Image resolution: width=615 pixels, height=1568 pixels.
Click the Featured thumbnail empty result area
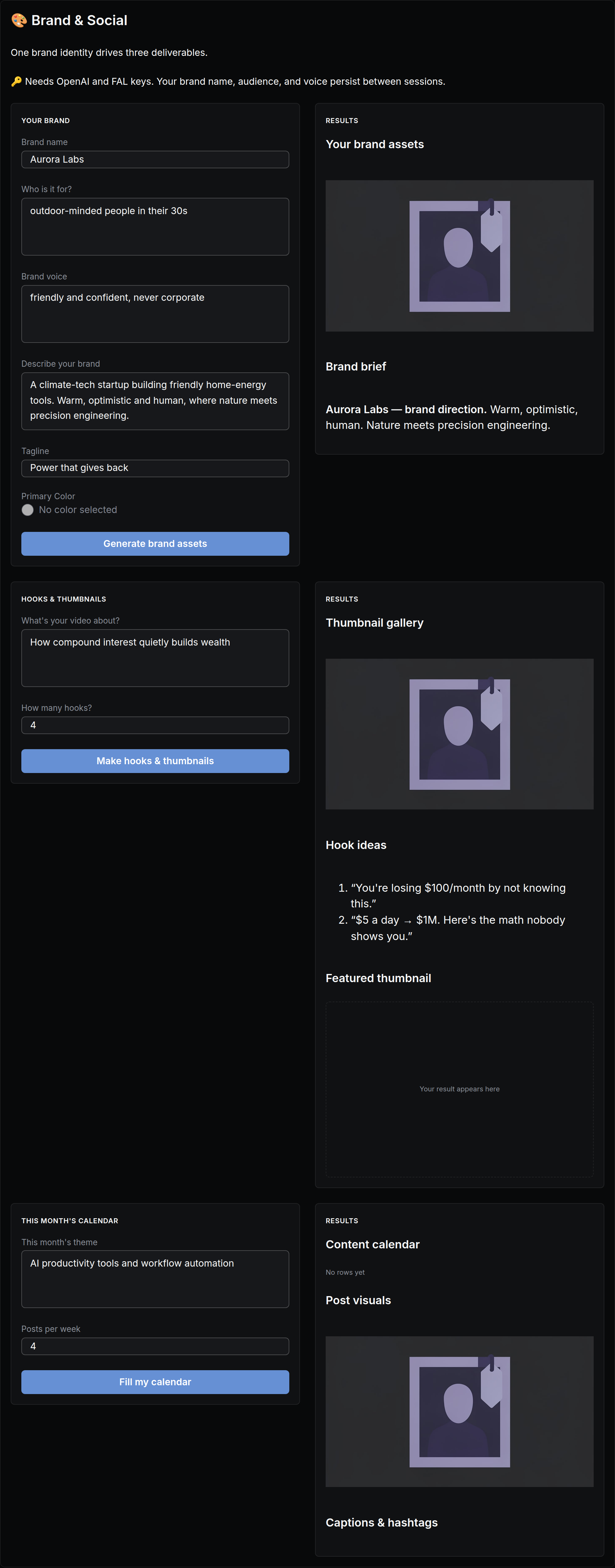pyautogui.click(x=459, y=1089)
